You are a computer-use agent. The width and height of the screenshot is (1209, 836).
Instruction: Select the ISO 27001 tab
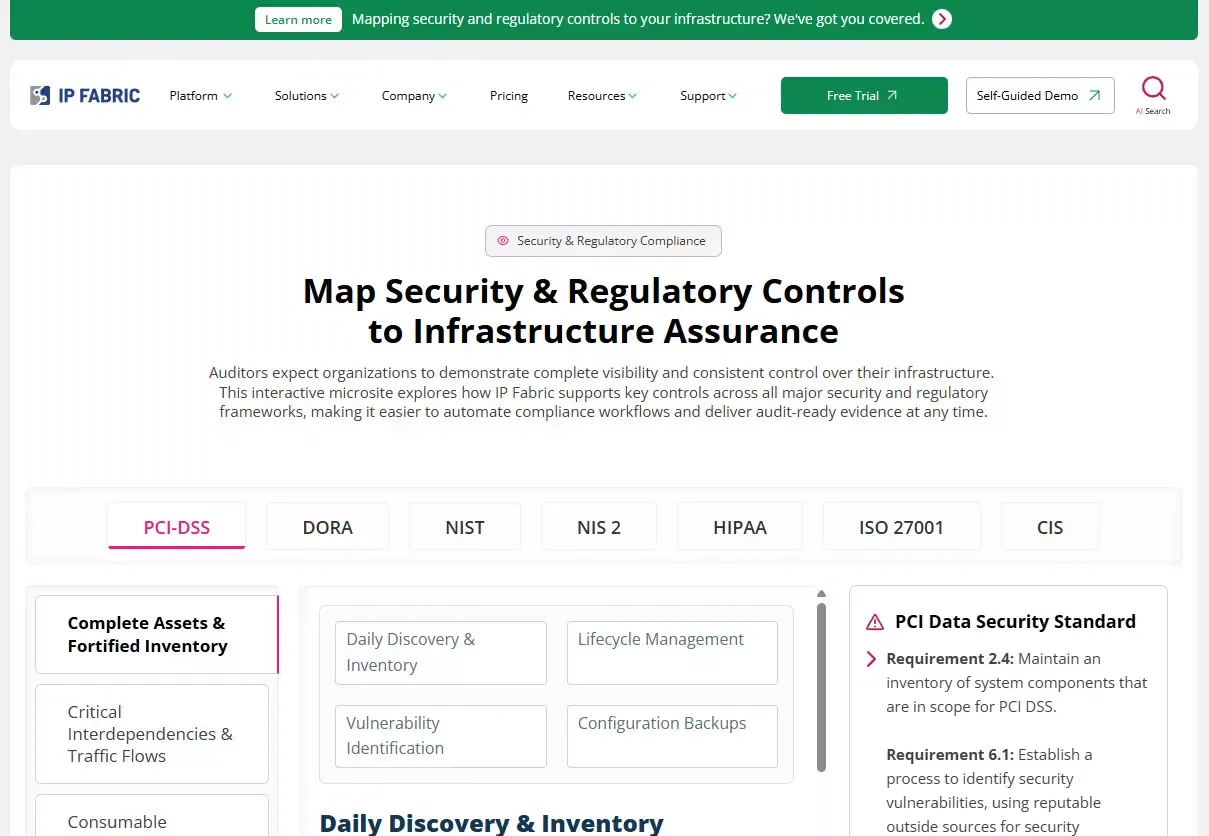tap(901, 527)
